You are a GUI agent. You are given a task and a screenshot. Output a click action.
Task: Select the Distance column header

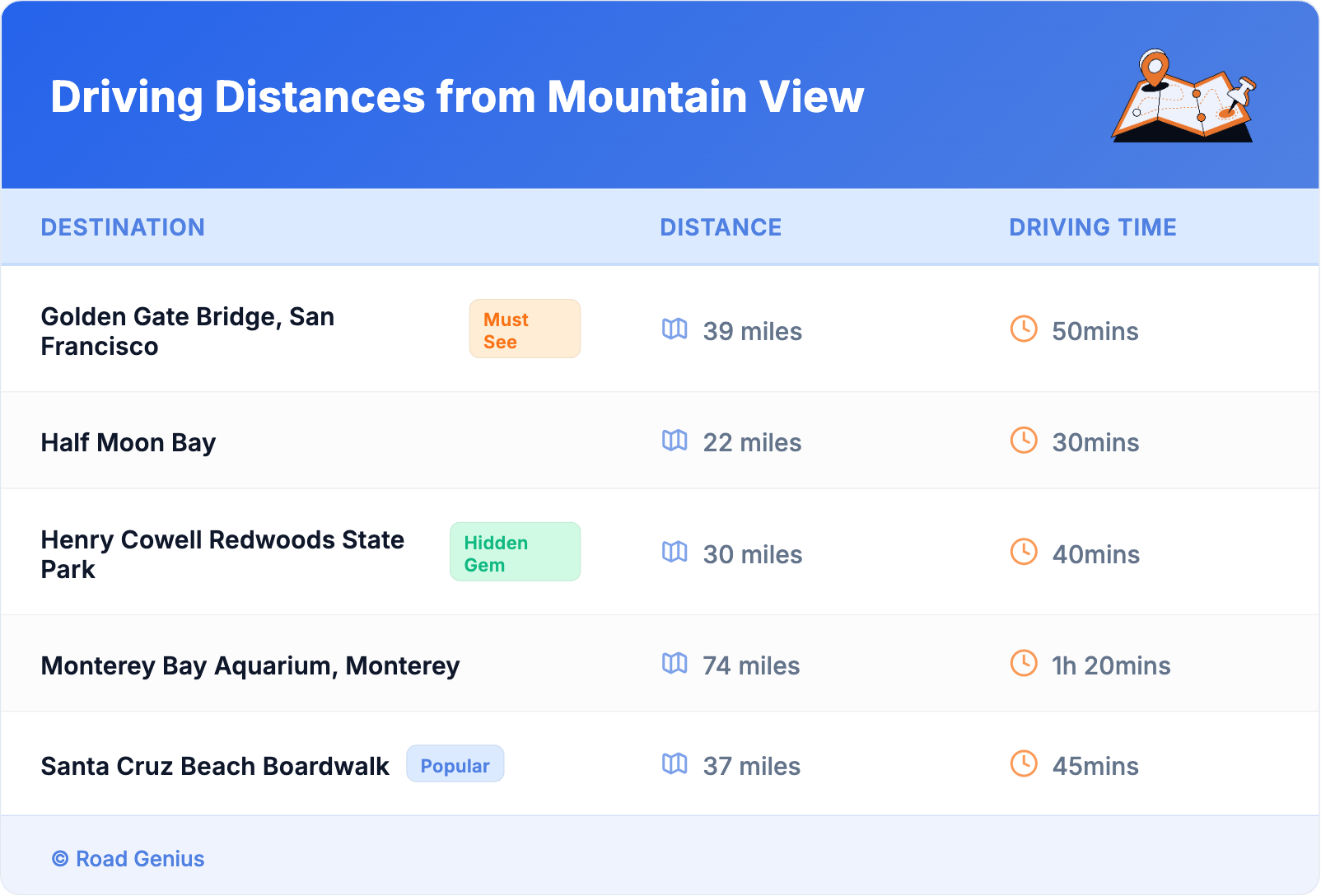721,227
